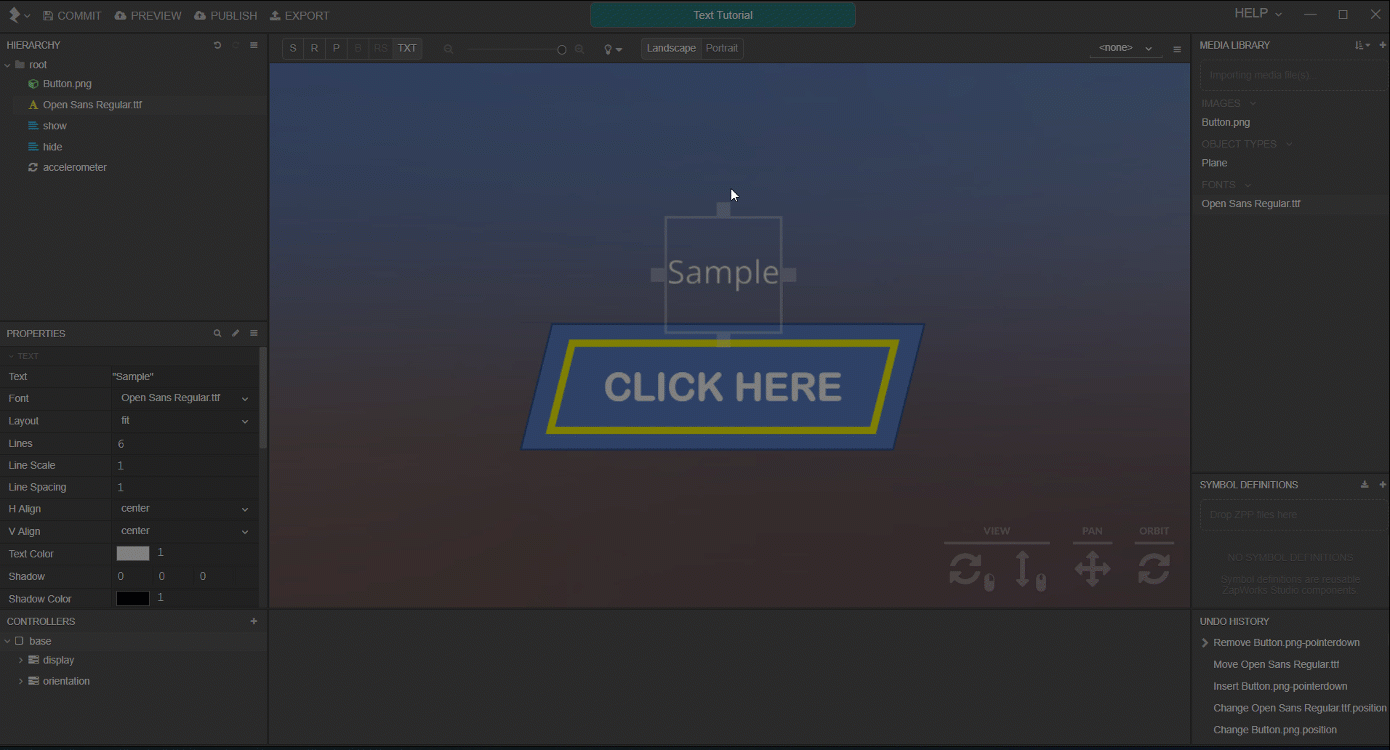This screenshot has height=750, width=1390.
Task: Select the R rotation mode icon
Action: [x=314, y=47]
